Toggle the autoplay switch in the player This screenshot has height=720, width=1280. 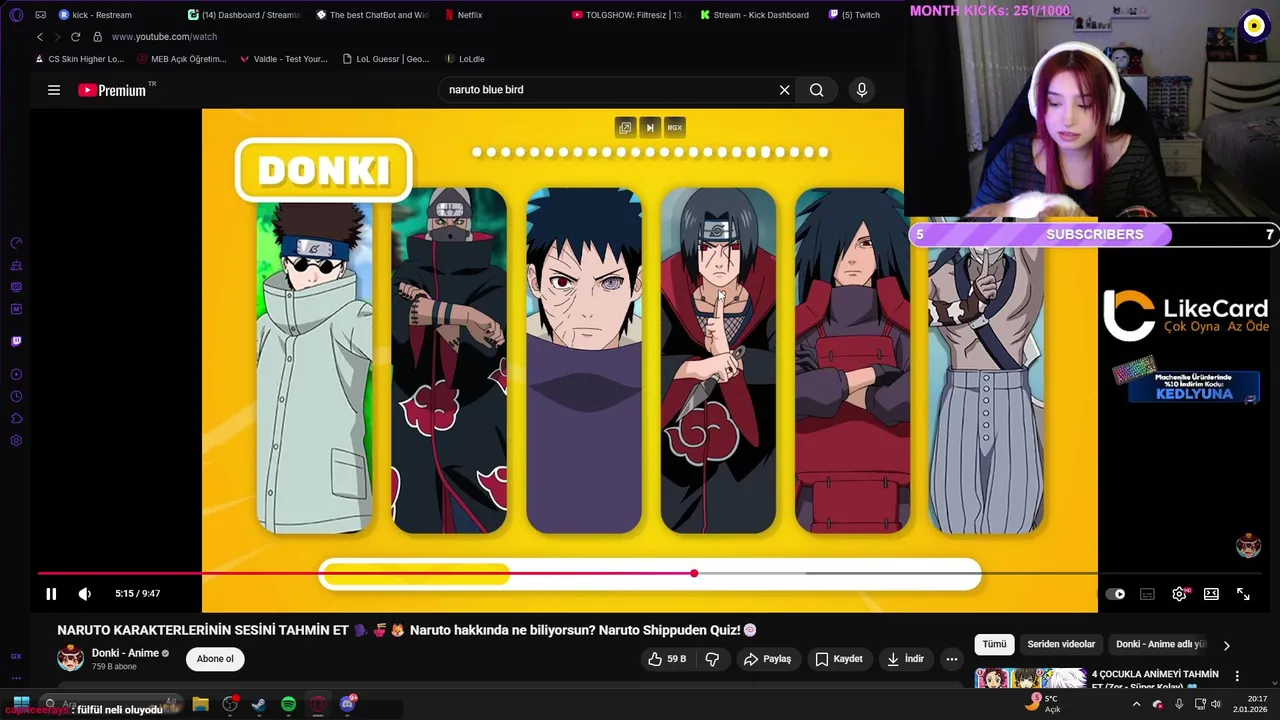tap(1115, 594)
